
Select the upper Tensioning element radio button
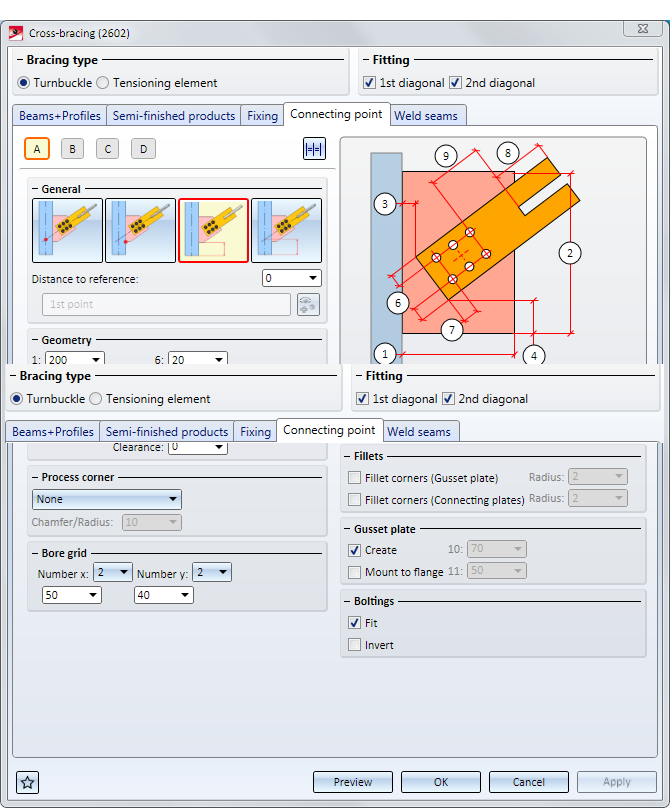pos(103,82)
